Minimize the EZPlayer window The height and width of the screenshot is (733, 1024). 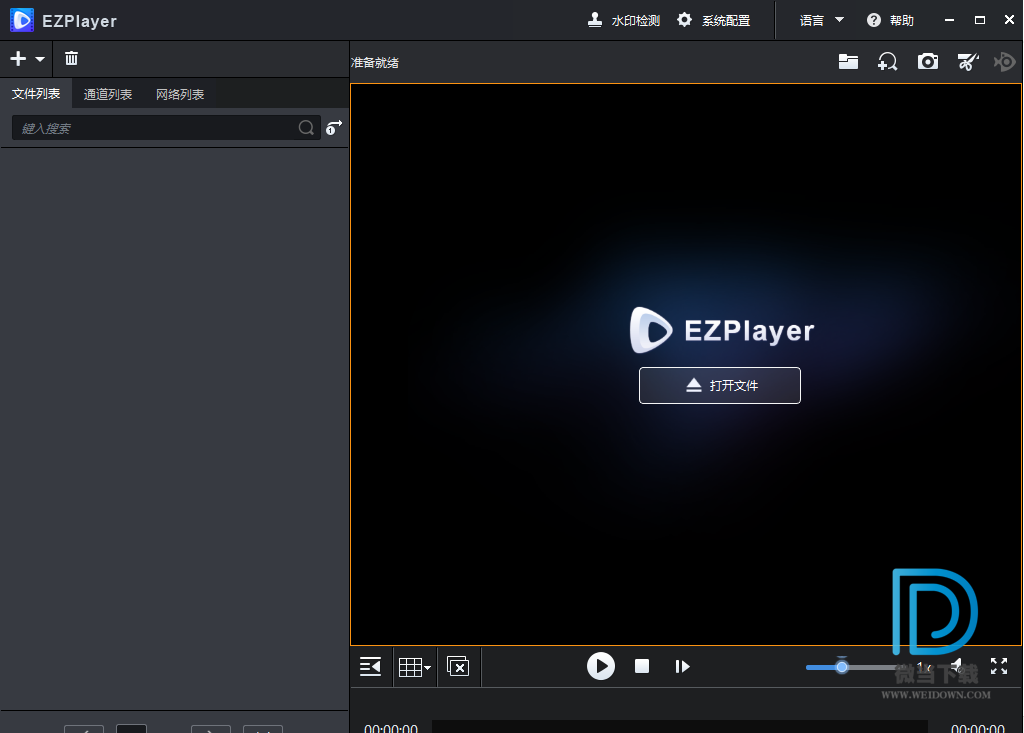[950, 21]
